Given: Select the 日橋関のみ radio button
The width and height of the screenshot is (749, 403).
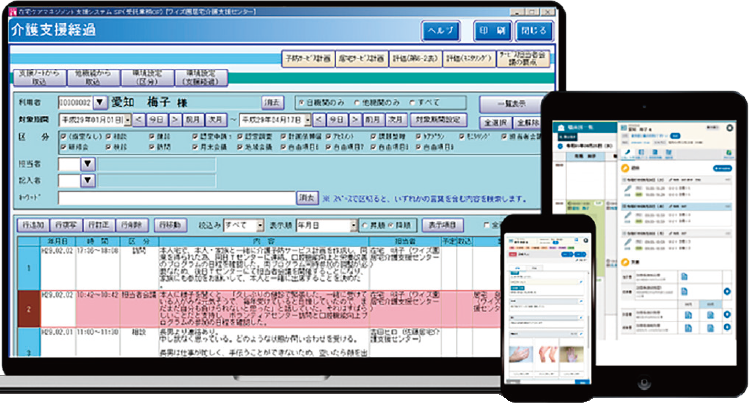Looking at the screenshot, I should (301, 102).
